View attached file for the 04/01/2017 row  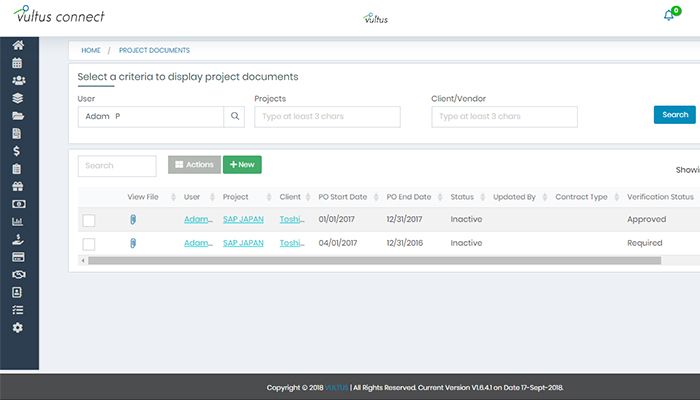pyautogui.click(x=133, y=243)
